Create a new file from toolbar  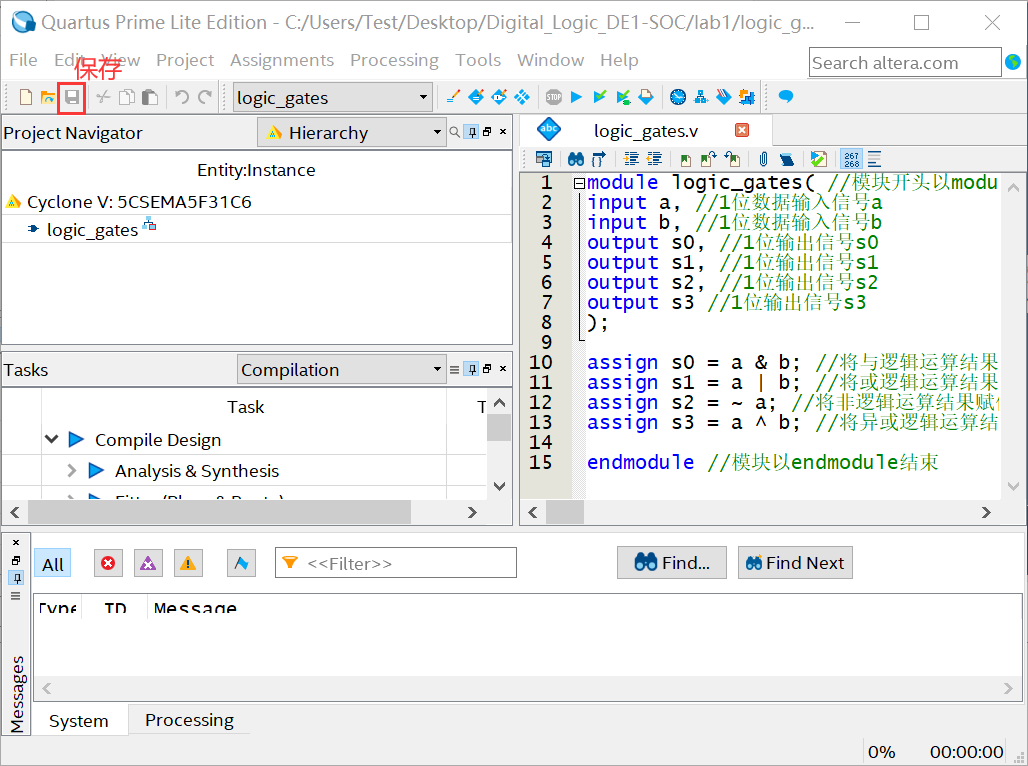click(x=26, y=98)
